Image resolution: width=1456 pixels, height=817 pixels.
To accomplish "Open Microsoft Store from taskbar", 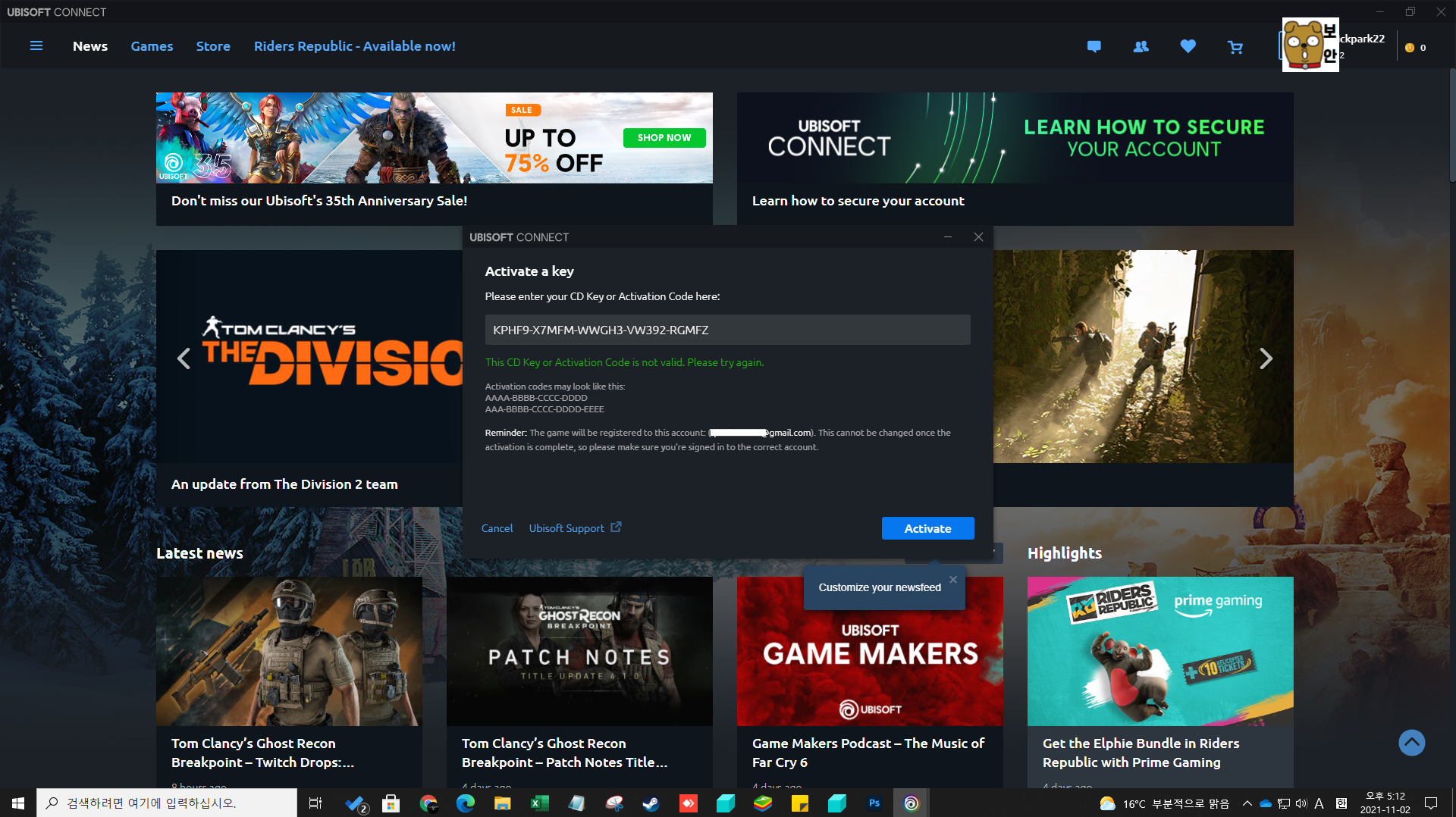I will point(391,803).
